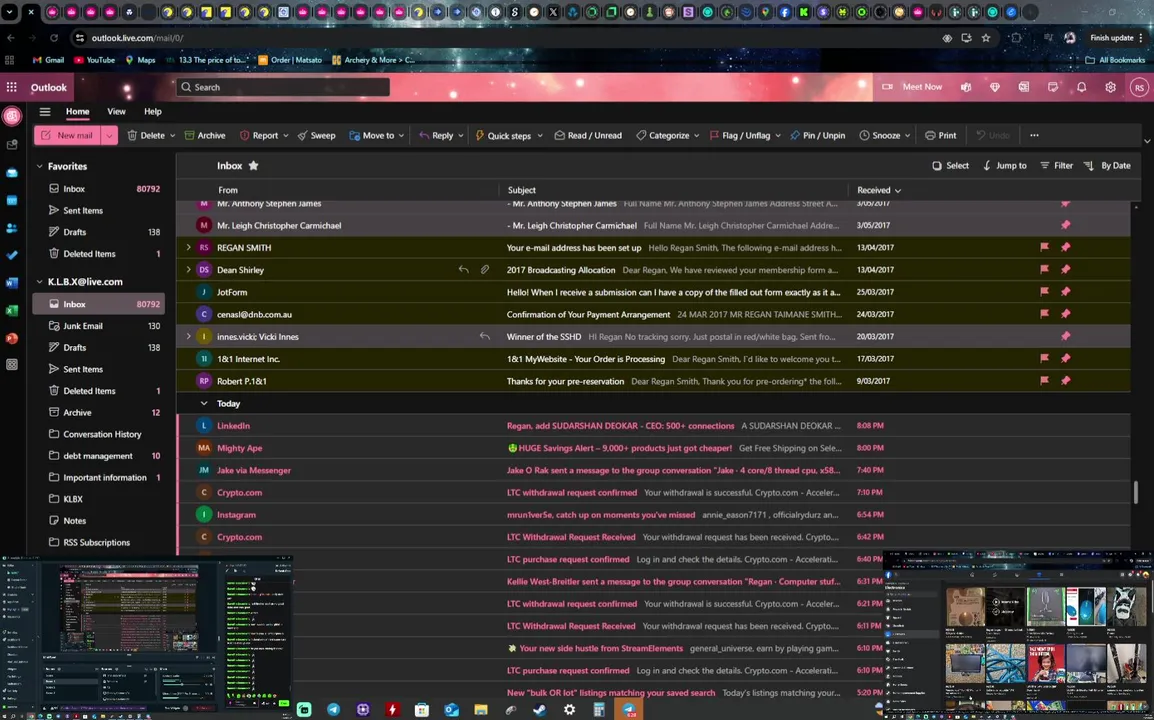Open the Teams icon in header

coord(966,87)
